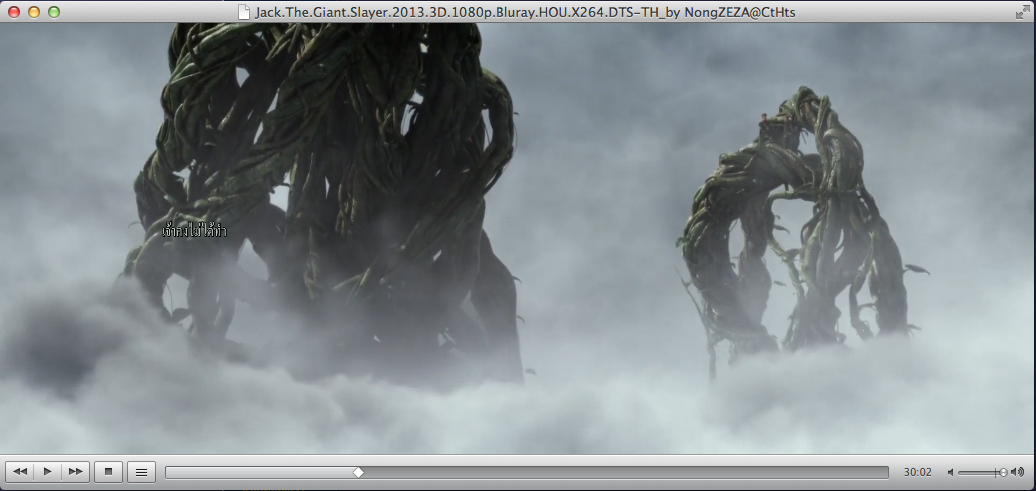Click the 30:02 elapsed time display
The image size is (1036, 491).
pyautogui.click(x=918, y=472)
